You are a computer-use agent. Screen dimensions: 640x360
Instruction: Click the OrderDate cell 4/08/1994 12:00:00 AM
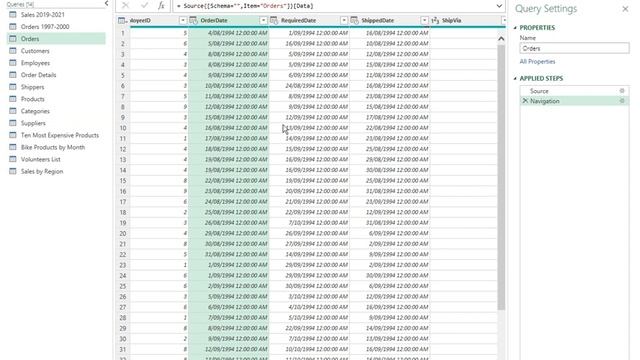pyautogui.click(x=229, y=33)
